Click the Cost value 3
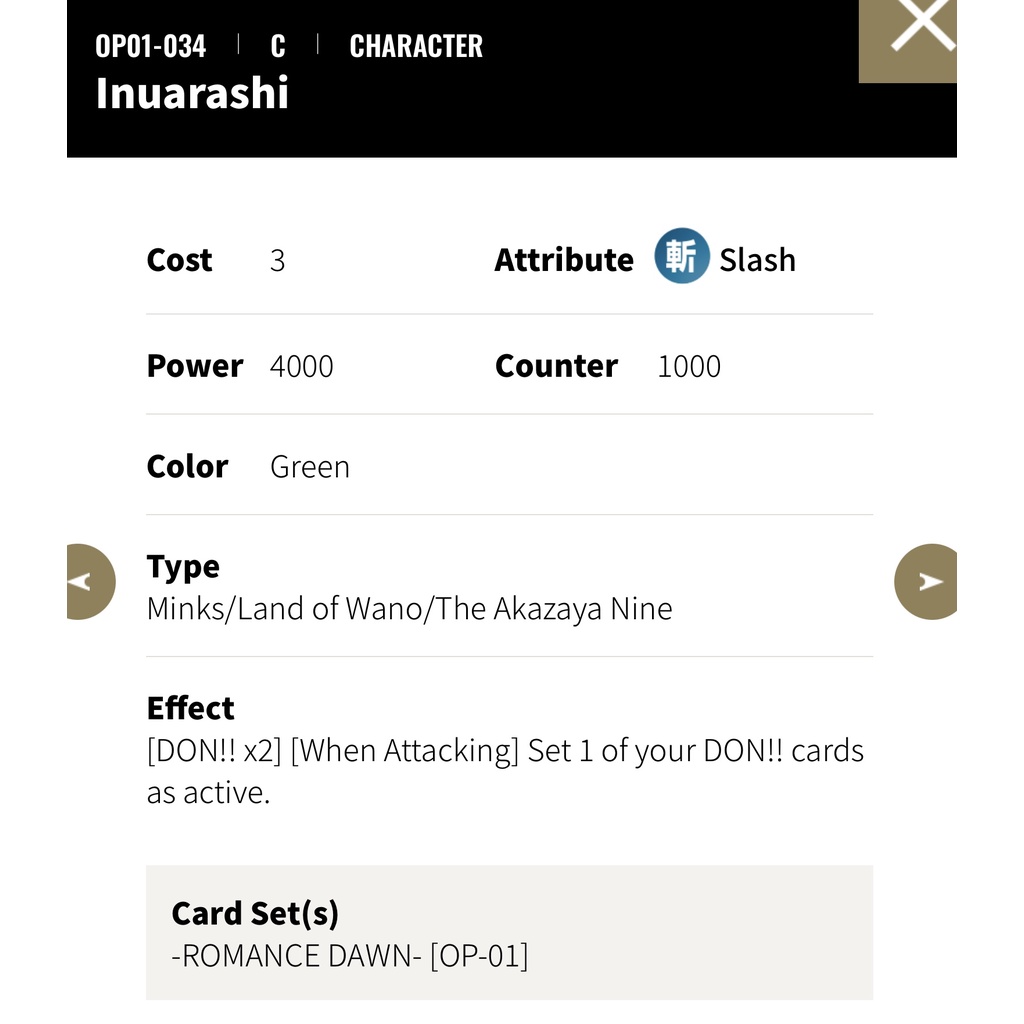This screenshot has width=1024, height=1024. [x=278, y=261]
